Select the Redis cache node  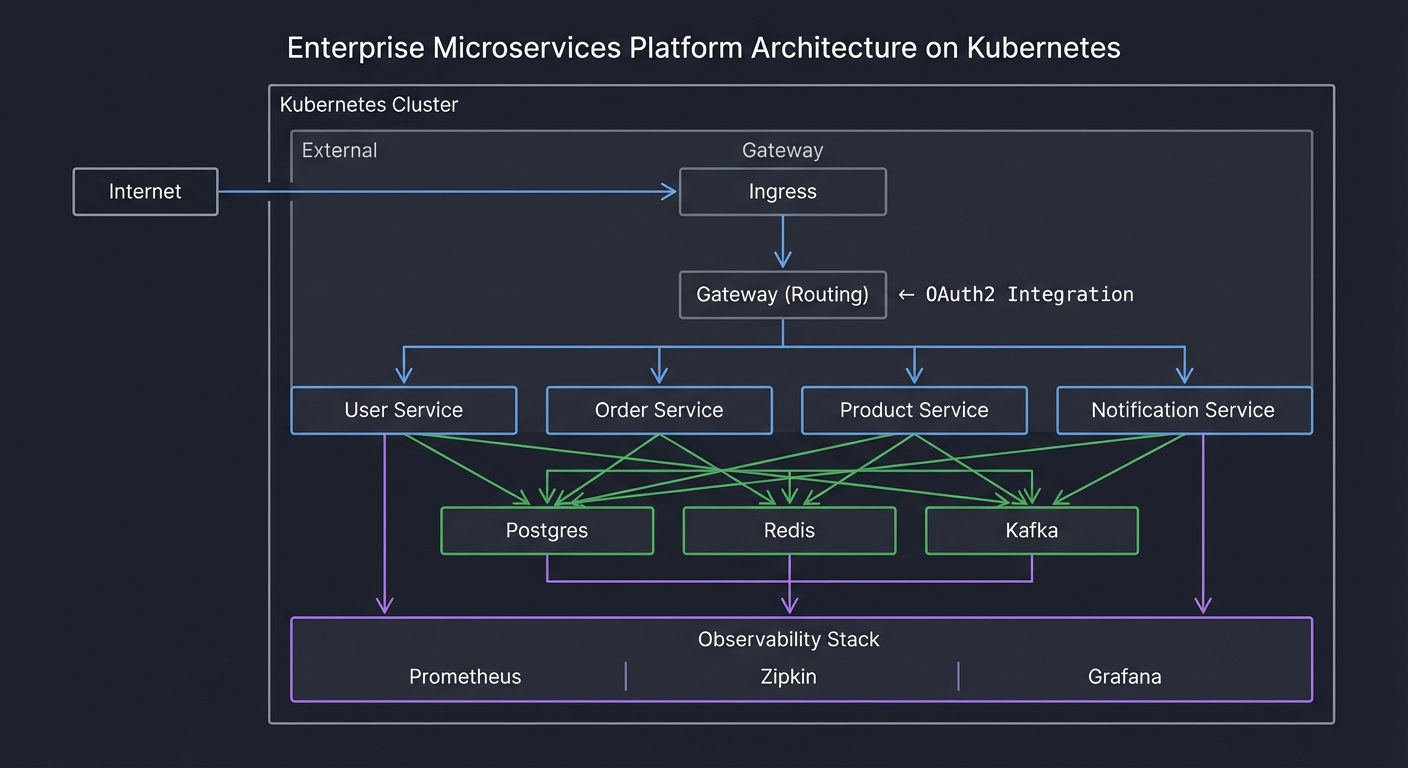tap(789, 530)
